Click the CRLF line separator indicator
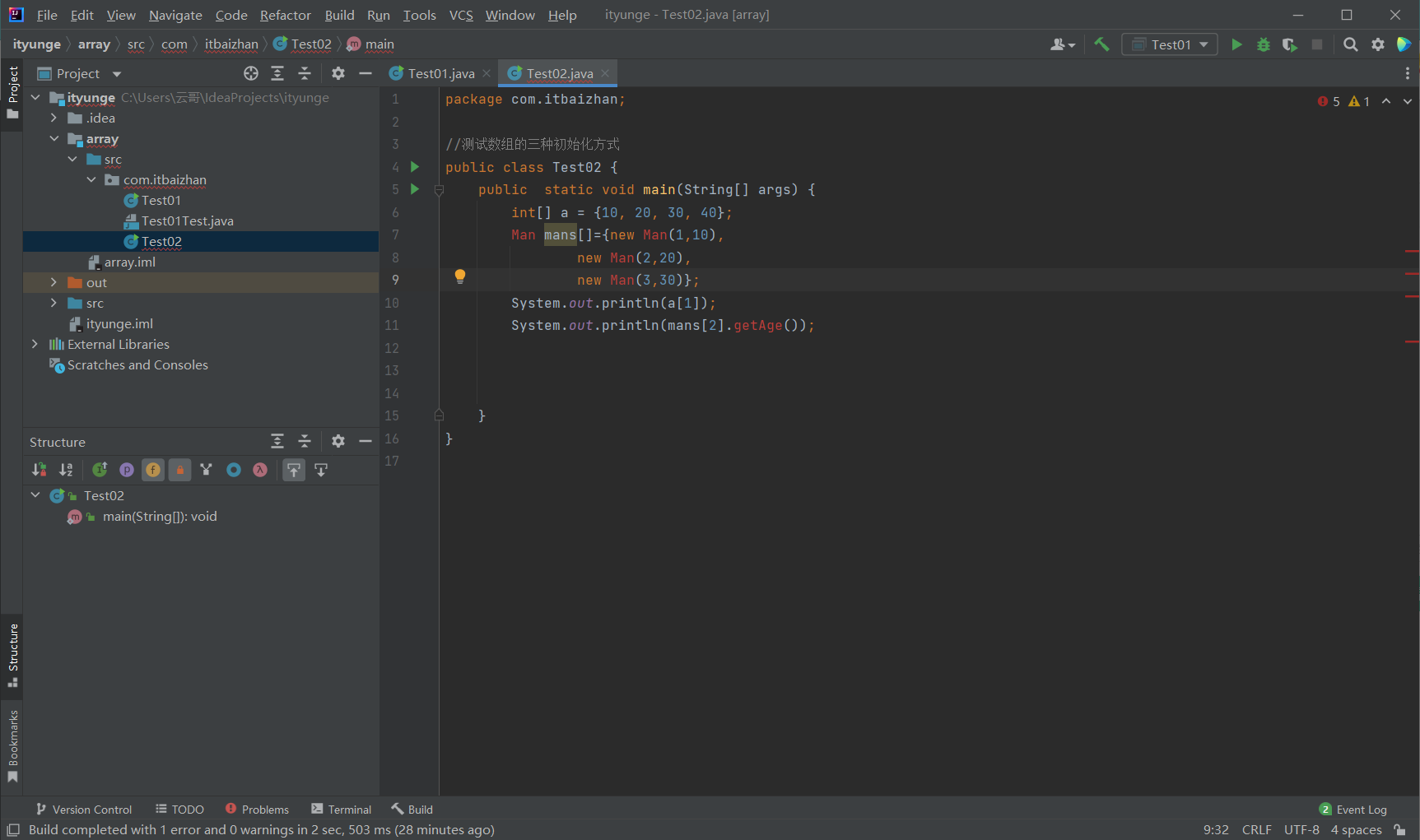This screenshot has height=840, width=1420. click(x=1256, y=829)
